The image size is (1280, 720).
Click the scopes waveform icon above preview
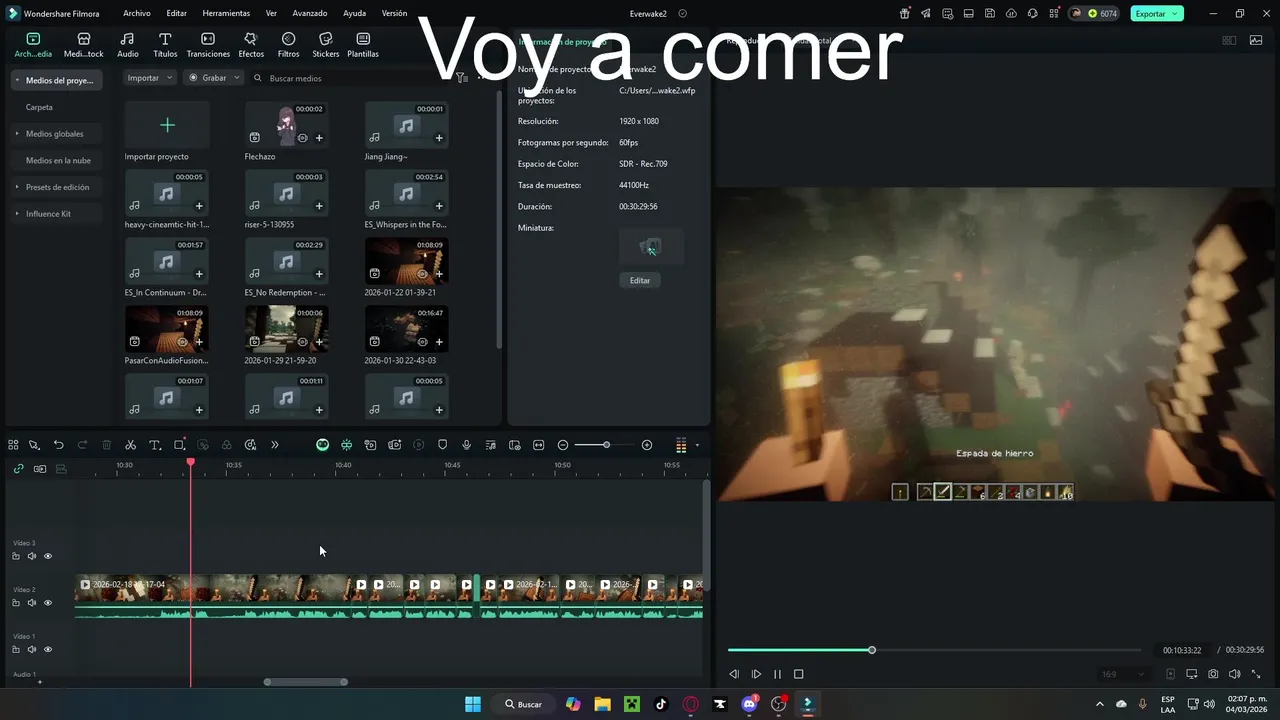(1255, 41)
